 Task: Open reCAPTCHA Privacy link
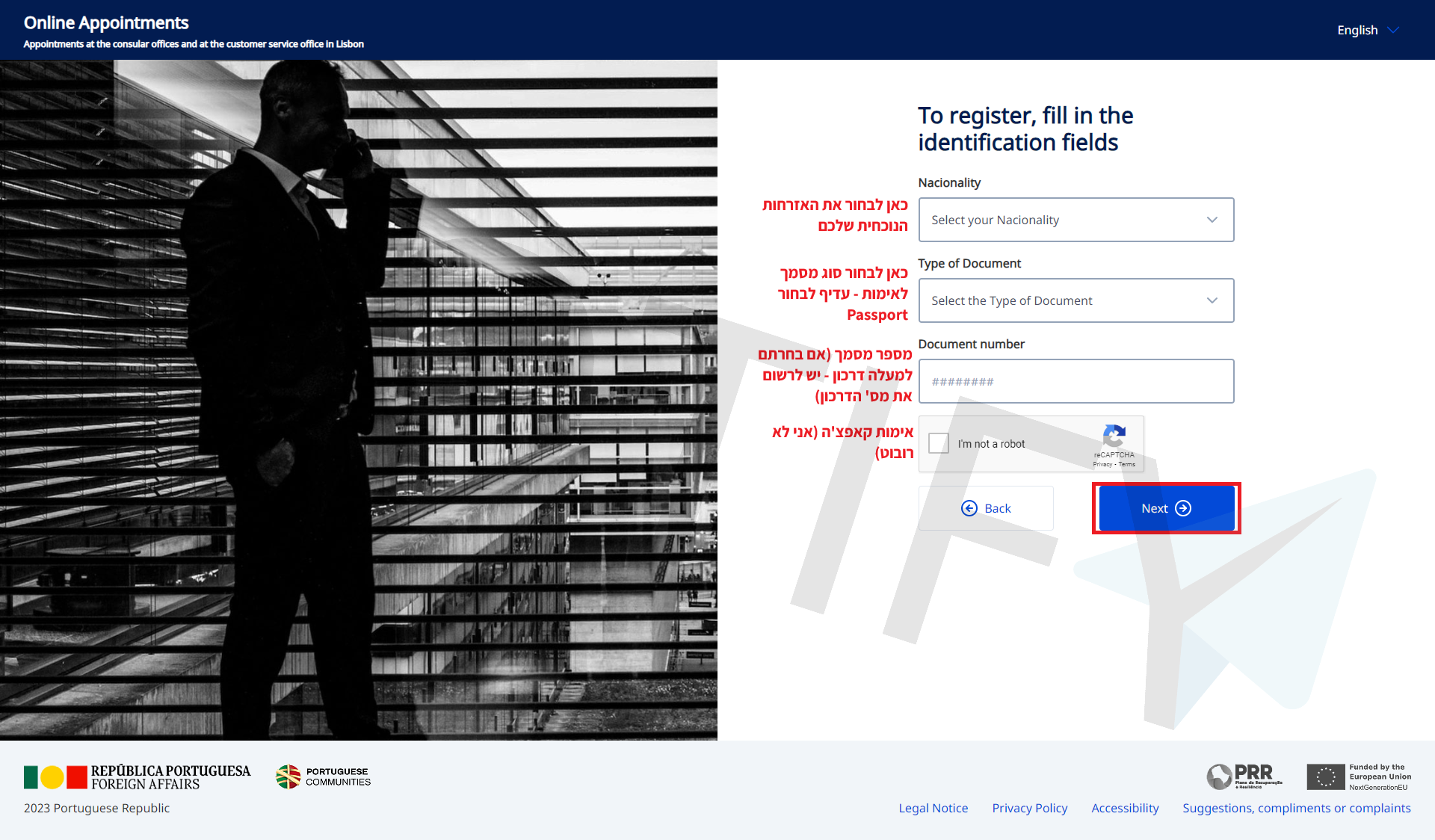1102,464
